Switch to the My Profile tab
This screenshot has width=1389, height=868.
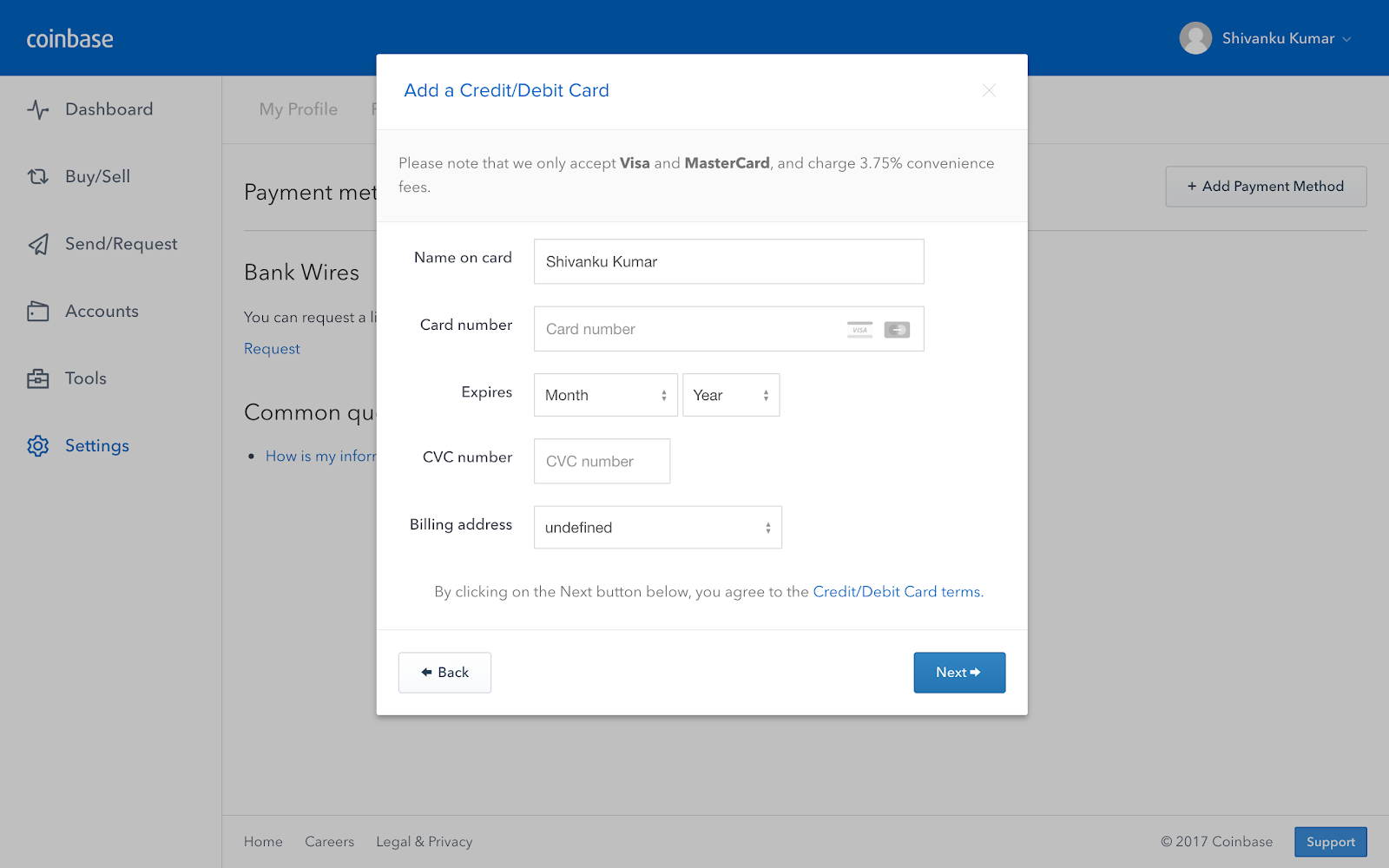click(x=298, y=109)
